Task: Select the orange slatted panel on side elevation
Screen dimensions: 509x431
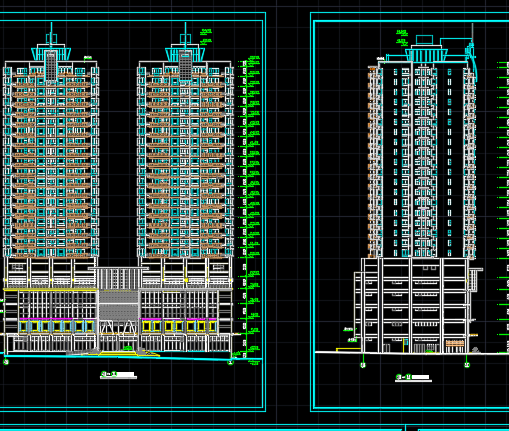Action: point(455,343)
